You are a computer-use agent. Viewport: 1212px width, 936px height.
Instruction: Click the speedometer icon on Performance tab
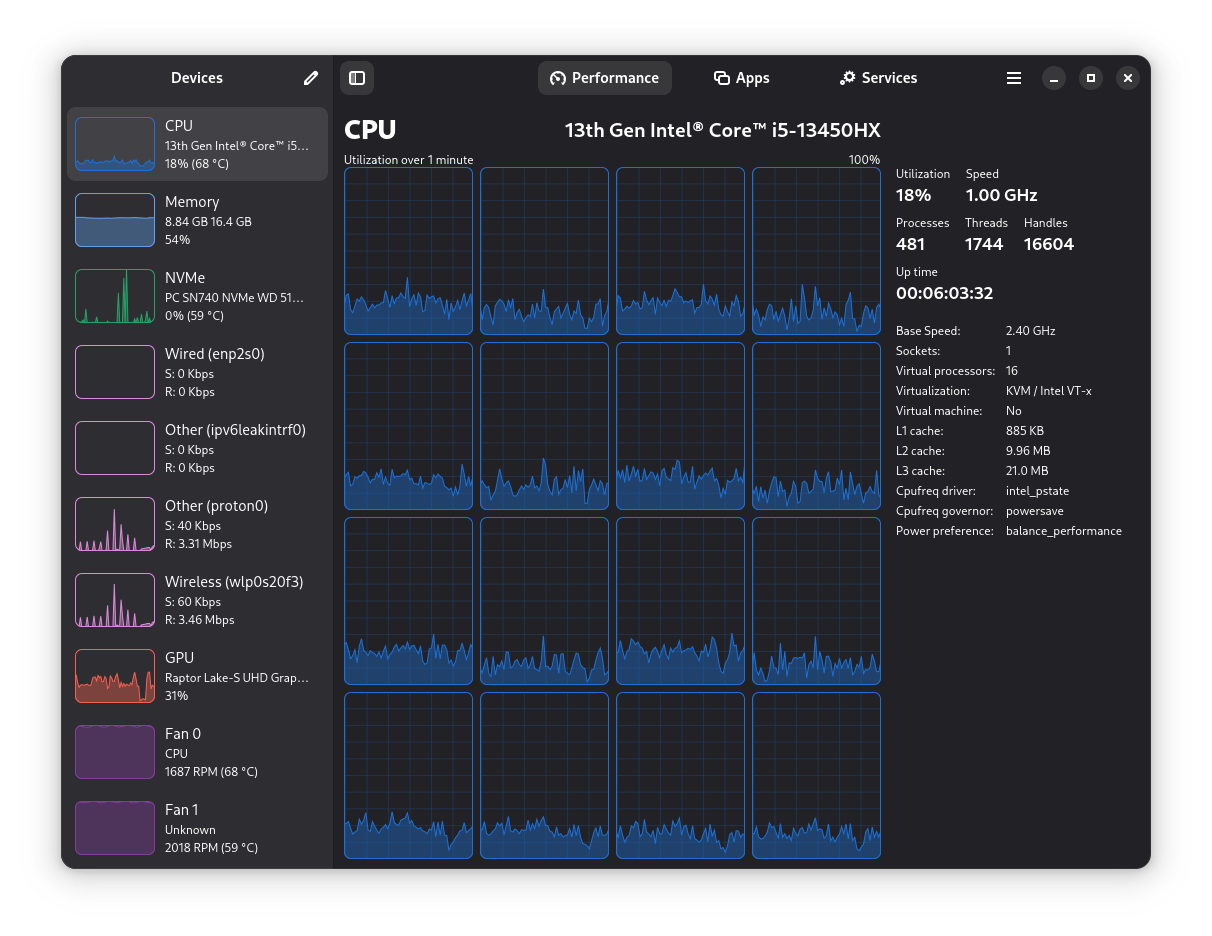pyautogui.click(x=557, y=77)
